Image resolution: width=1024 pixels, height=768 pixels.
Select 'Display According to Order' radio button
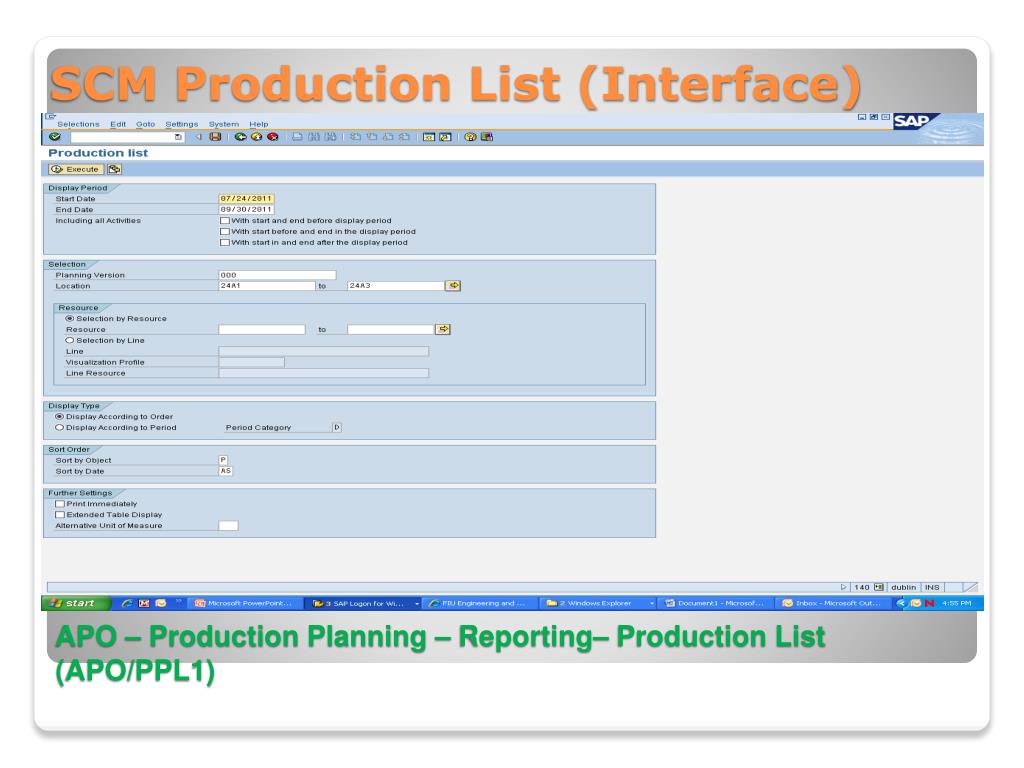pyautogui.click(x=59, y=417)
